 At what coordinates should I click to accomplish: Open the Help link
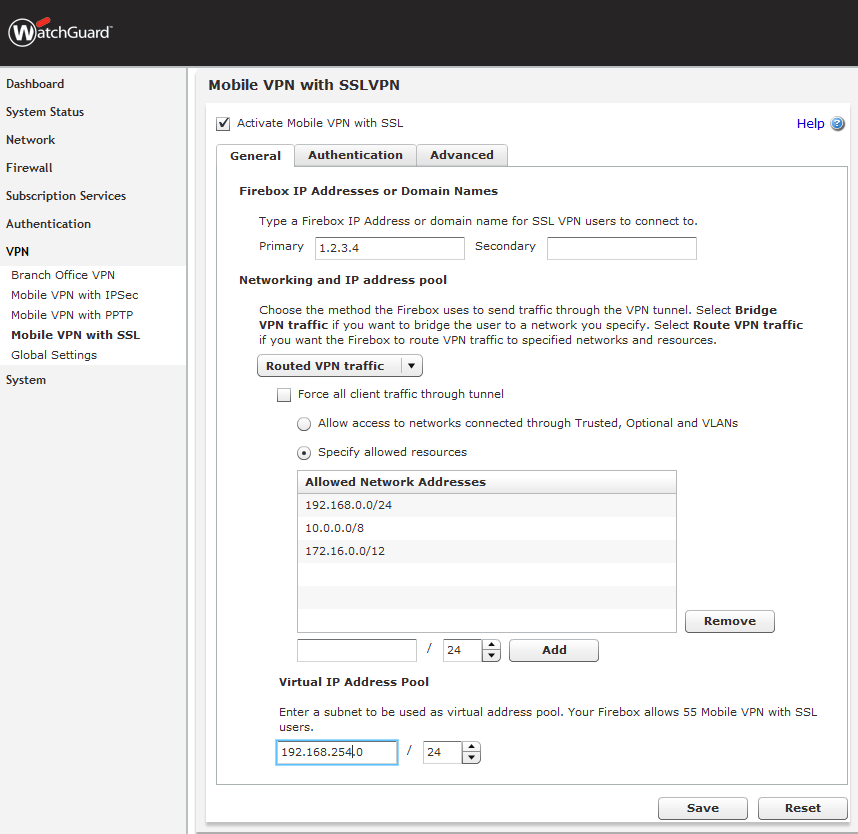click(x=810, y=124)
